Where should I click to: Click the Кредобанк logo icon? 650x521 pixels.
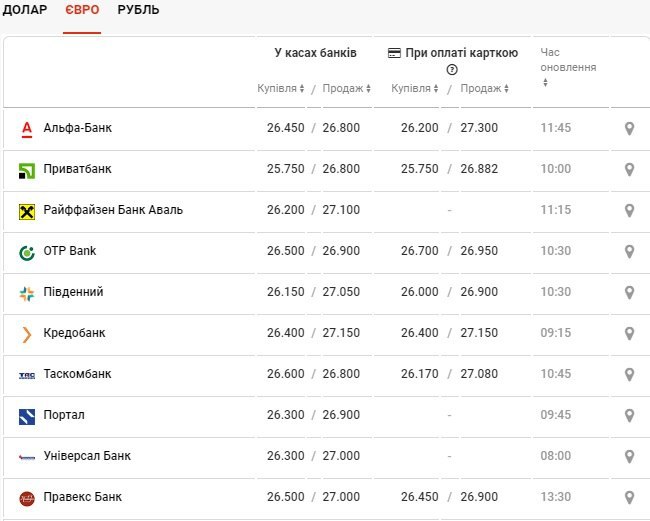coord(27,334)
